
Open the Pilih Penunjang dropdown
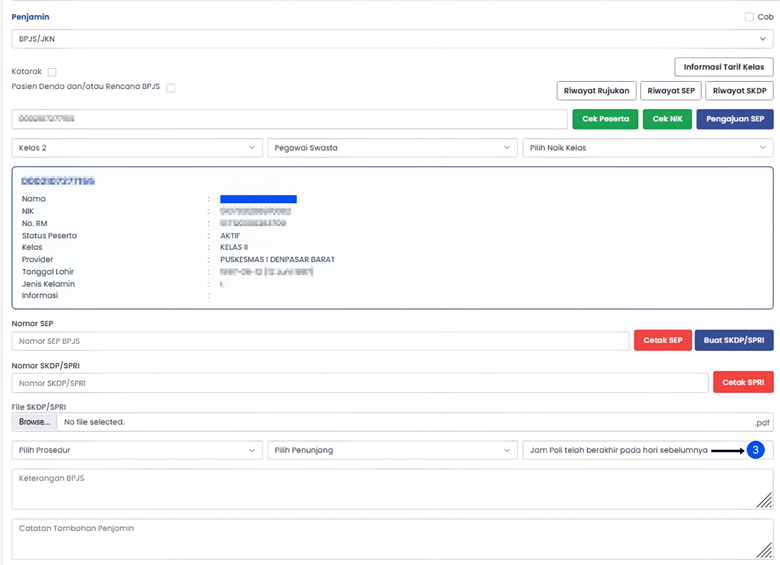392,451
